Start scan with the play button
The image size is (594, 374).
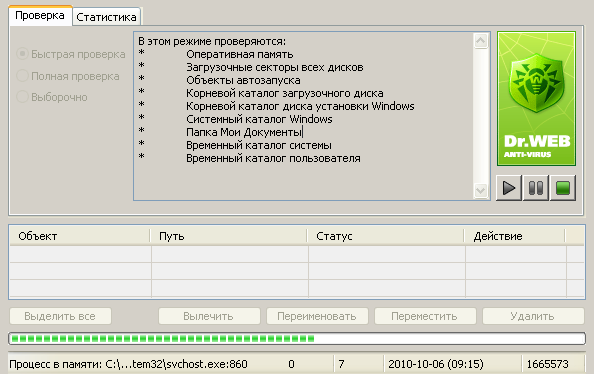coord(509,188)
